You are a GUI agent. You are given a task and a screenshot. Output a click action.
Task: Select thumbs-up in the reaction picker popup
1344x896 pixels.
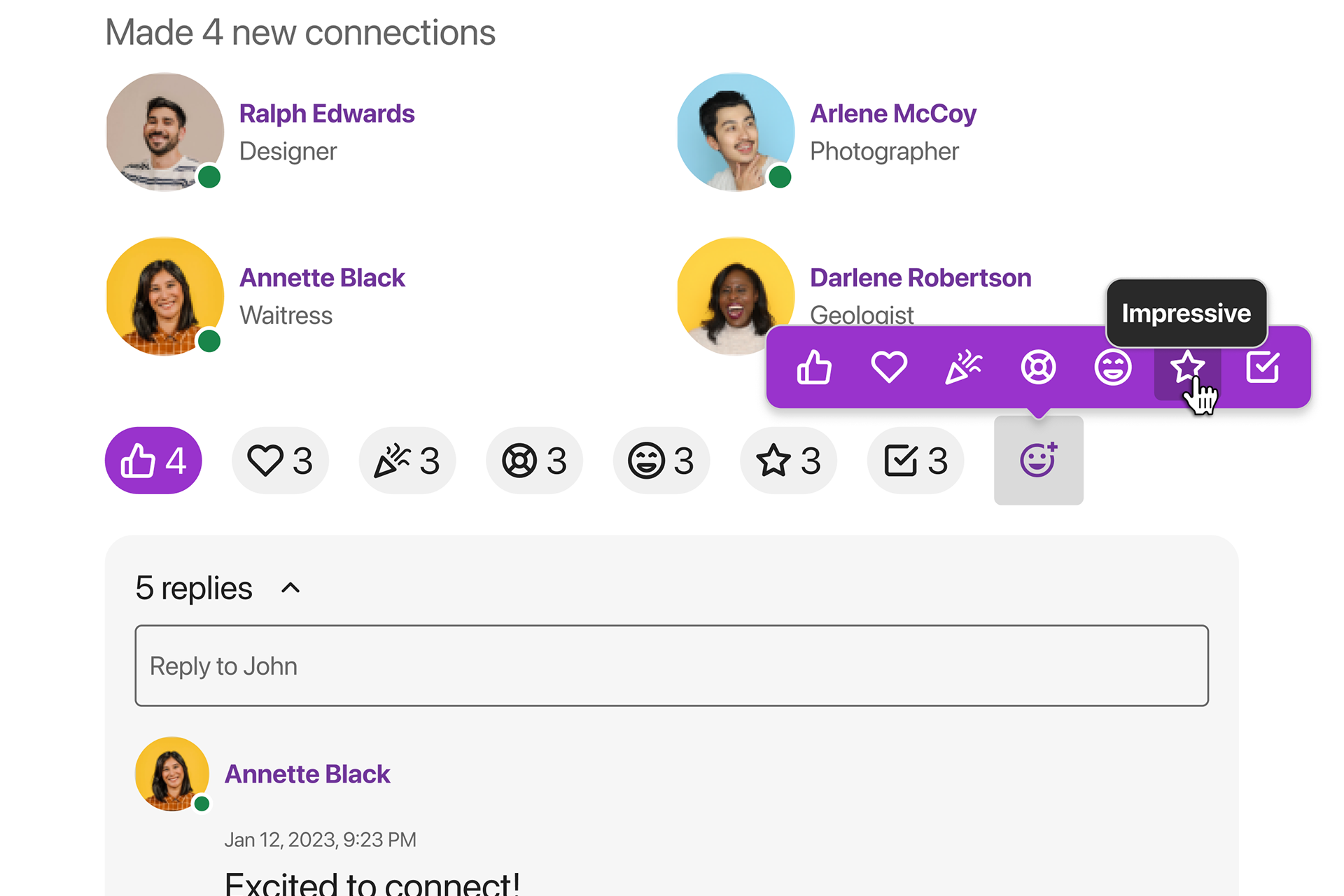pyautogui.click(x=814, y=367)
